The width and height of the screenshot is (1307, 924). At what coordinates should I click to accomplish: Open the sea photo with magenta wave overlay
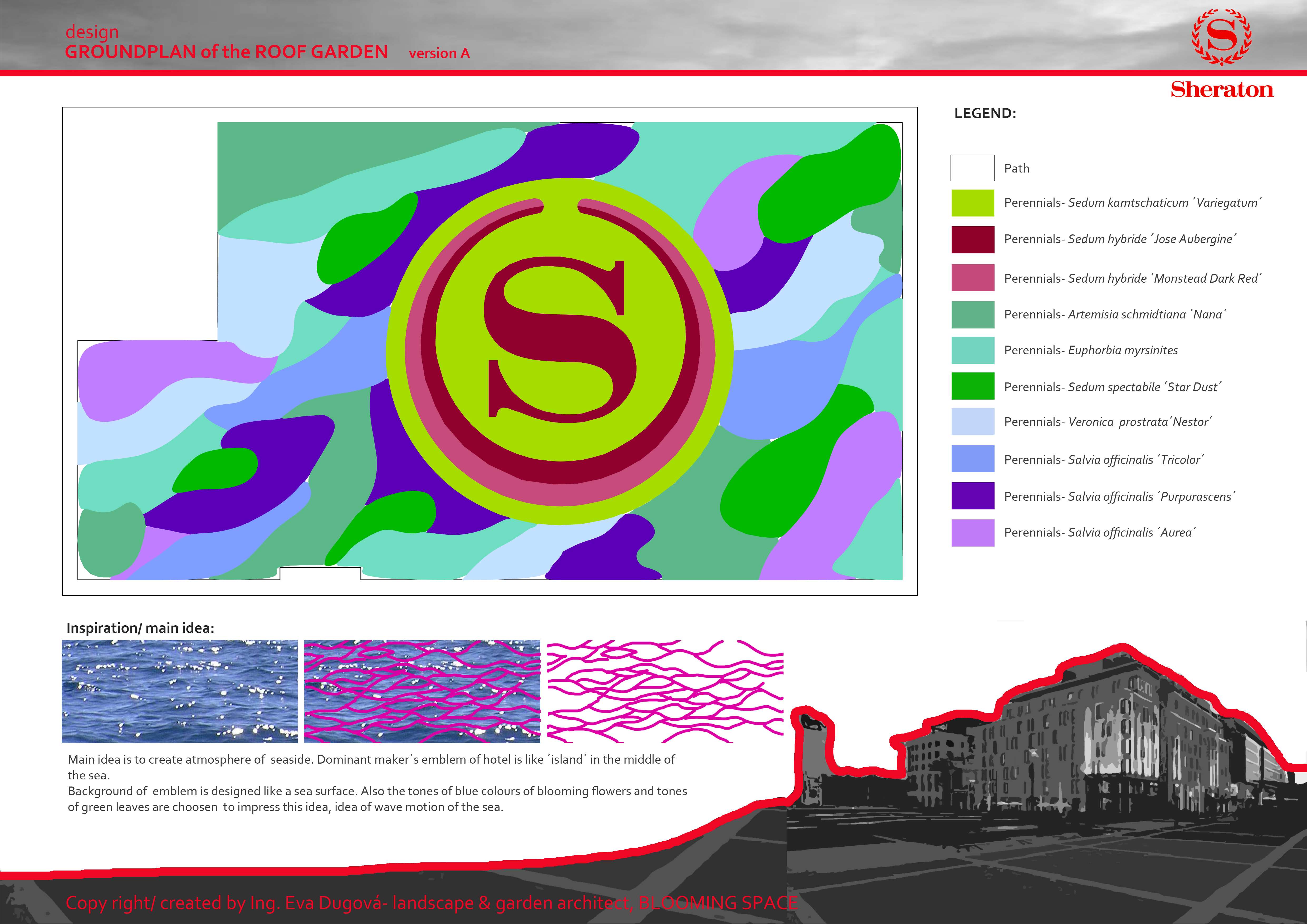[422, 691]
